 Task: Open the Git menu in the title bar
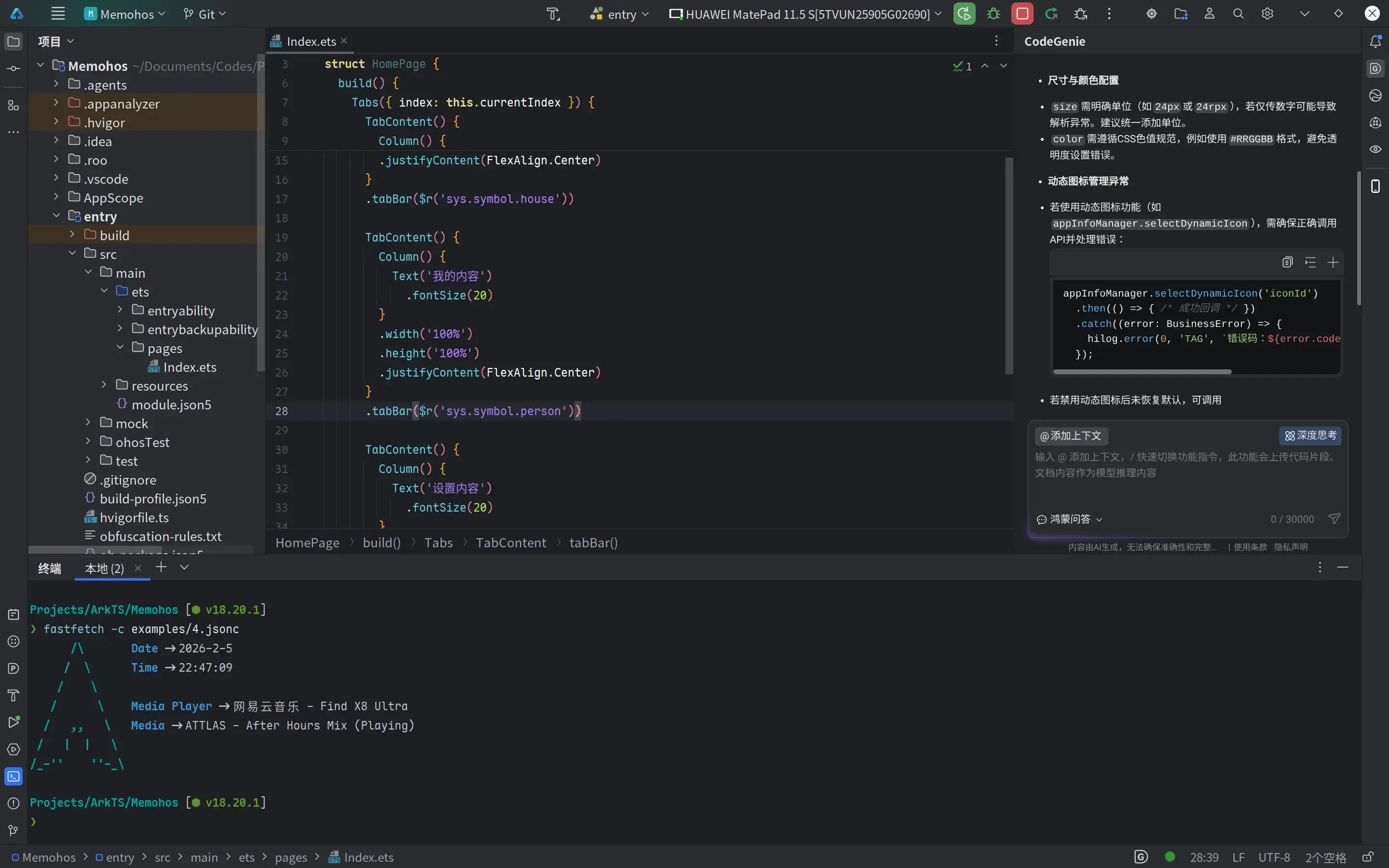pos(205,14)
